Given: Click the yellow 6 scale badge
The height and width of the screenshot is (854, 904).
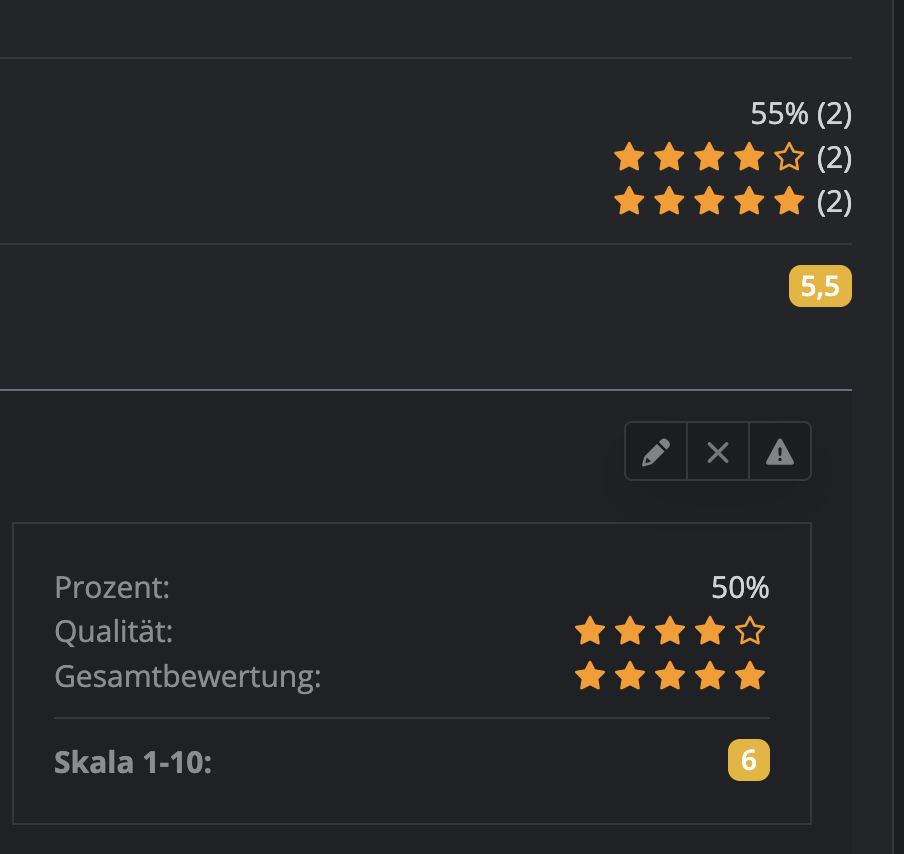Looking at the screenshot, I should 749,762.
